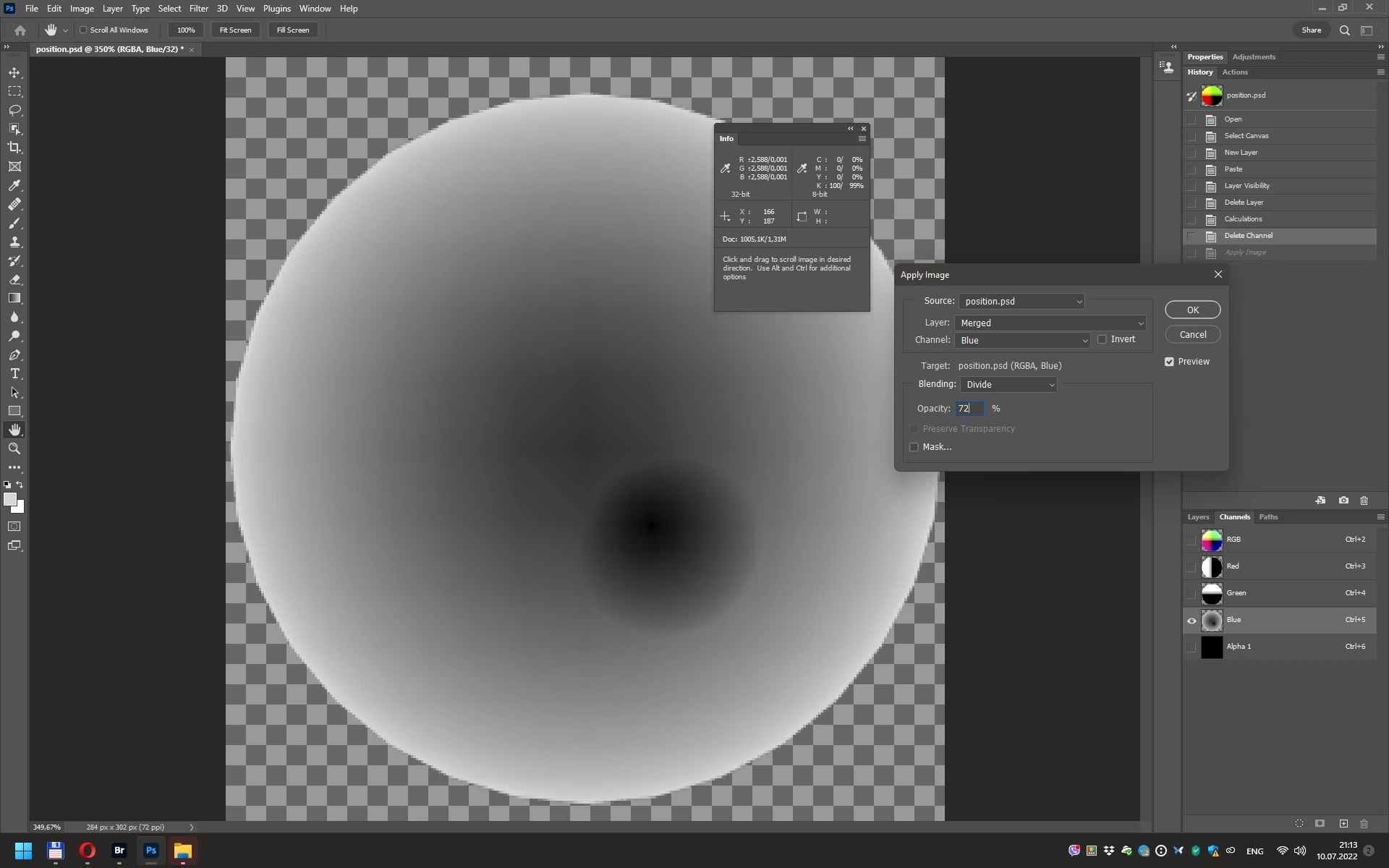Select the Clone Stamp tool
Screen dimensions: 1389x868
pyautogui.click(x=14, y=242)
